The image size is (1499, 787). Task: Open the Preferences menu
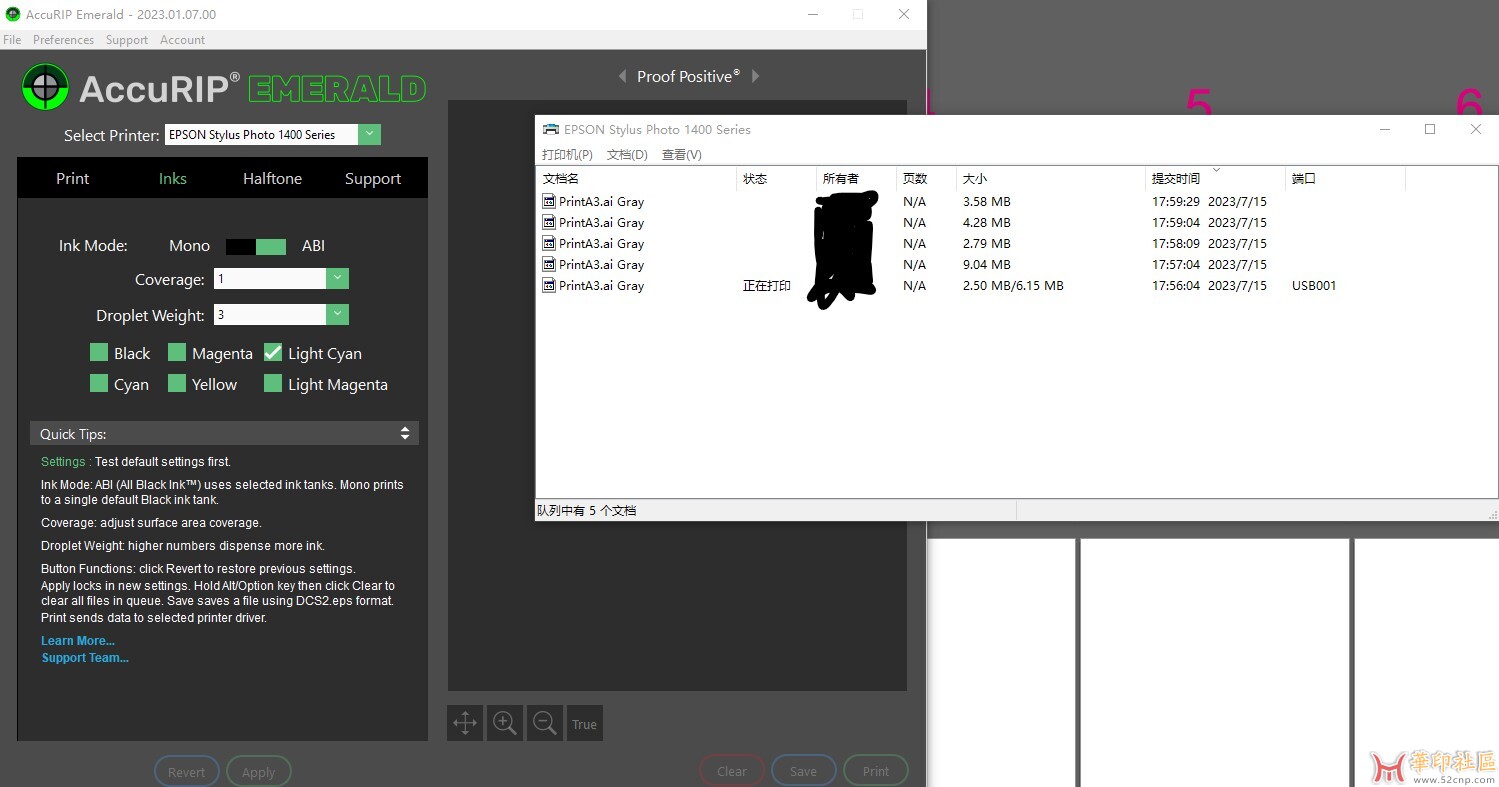(63, 40)
